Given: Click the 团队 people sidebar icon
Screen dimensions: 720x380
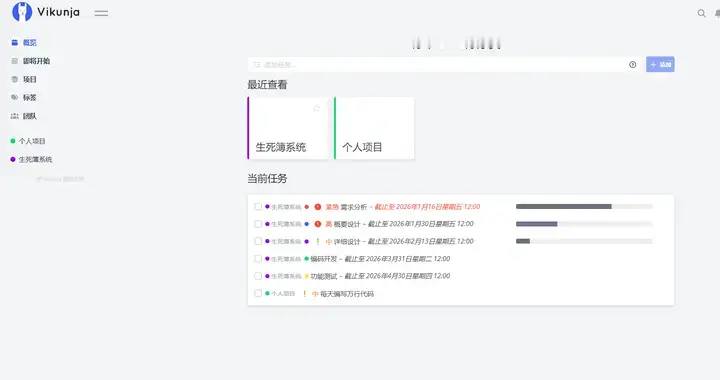Looking at the screenshot, I should pyautogui.click(x=15, y=116).
